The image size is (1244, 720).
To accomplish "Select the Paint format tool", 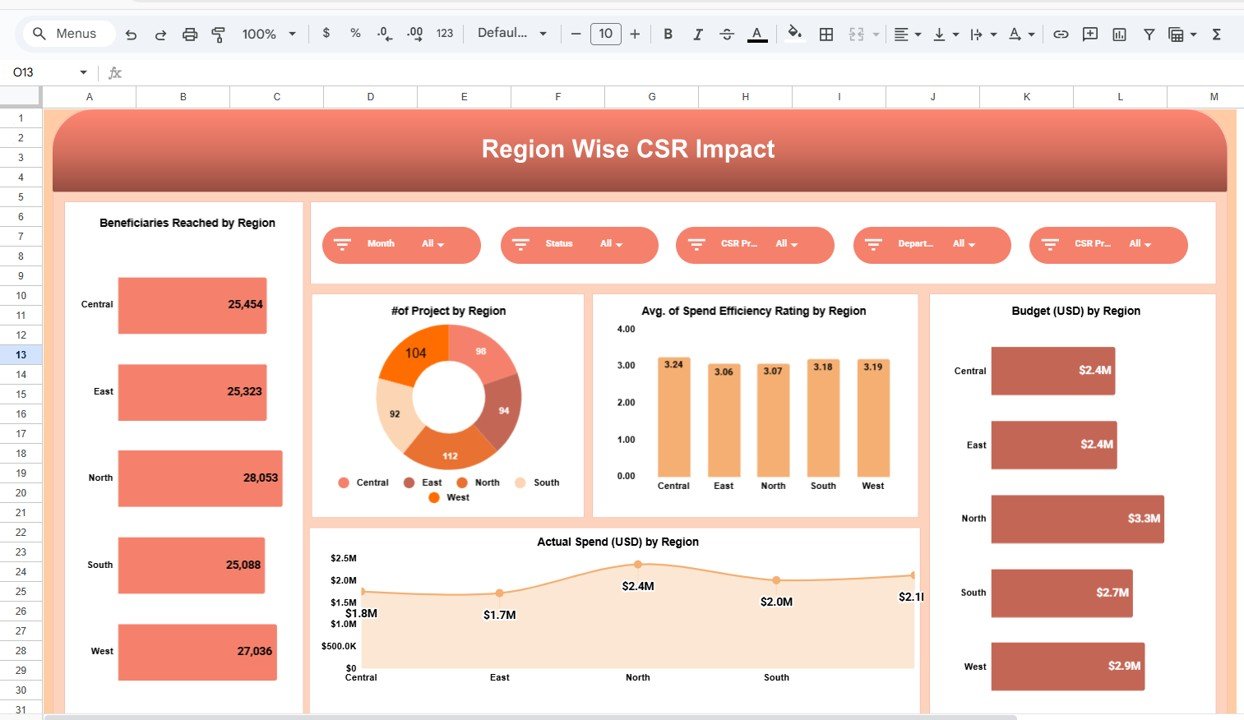I will coord(218,34).
